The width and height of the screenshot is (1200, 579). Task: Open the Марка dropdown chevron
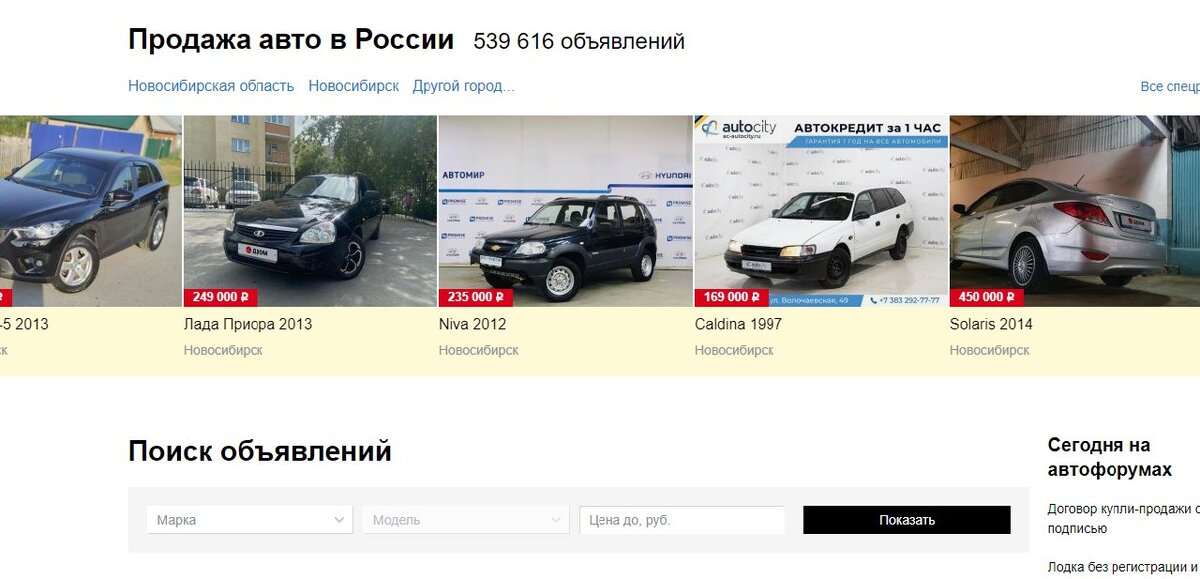339,520
